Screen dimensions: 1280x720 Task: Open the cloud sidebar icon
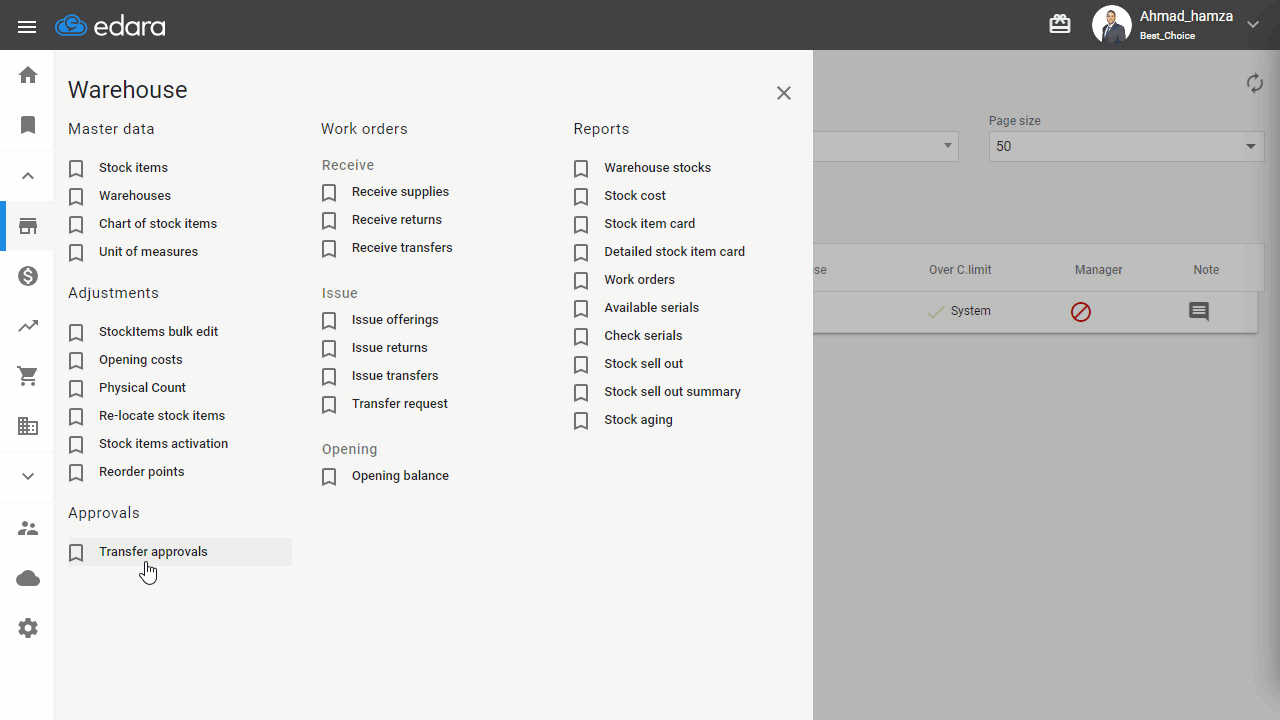(28, 578)
